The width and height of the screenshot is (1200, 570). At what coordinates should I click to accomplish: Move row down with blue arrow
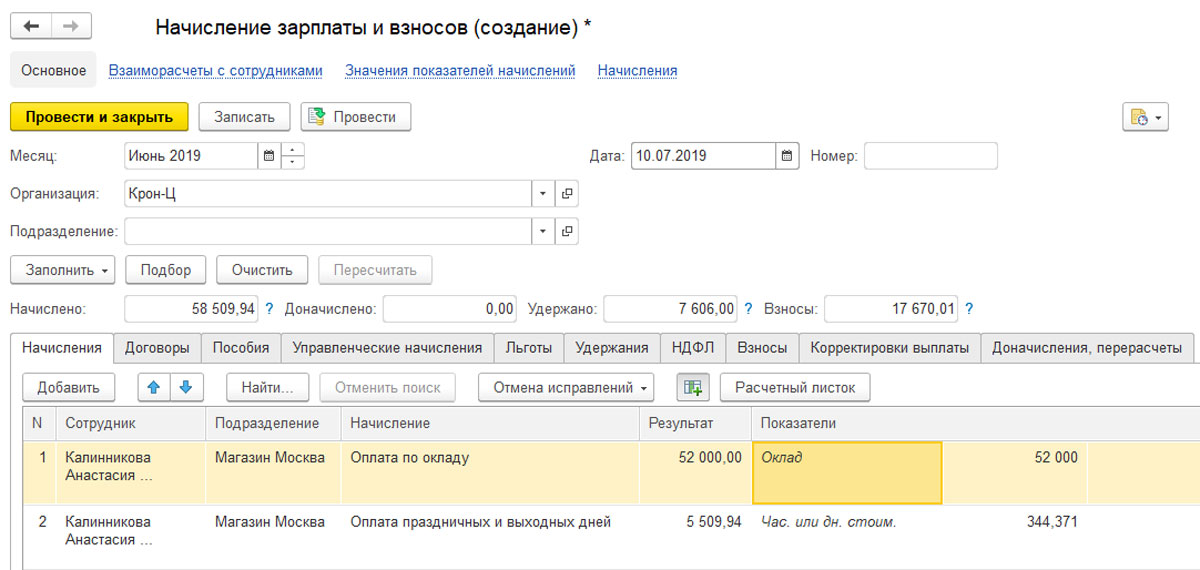185,387
